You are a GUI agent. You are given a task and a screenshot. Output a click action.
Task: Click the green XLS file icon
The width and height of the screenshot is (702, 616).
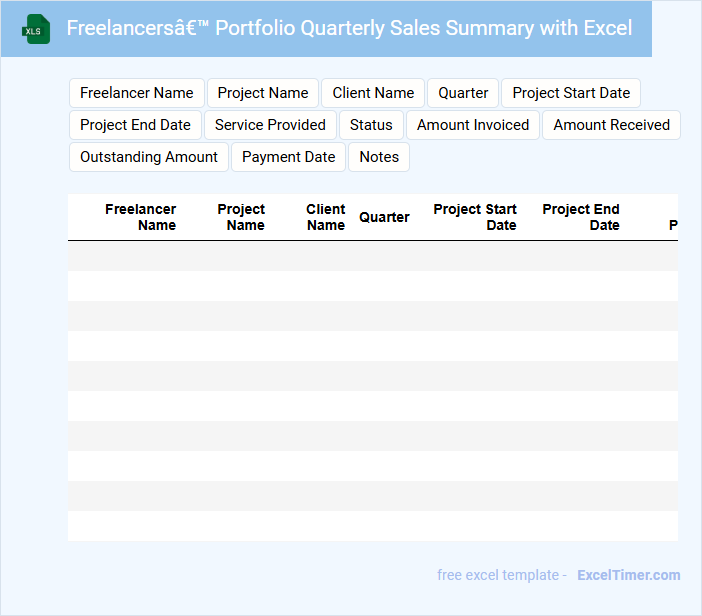(36, 29)
